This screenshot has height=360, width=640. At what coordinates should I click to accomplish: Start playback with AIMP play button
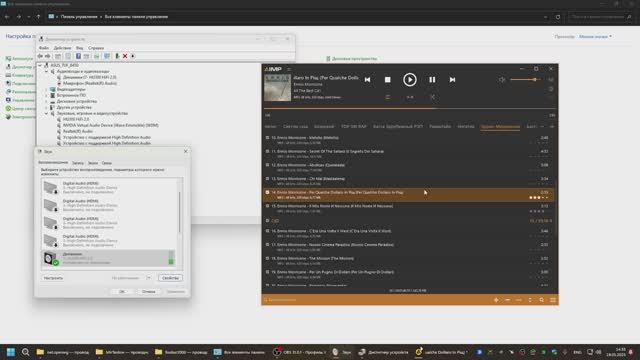(x=410, y=80)
